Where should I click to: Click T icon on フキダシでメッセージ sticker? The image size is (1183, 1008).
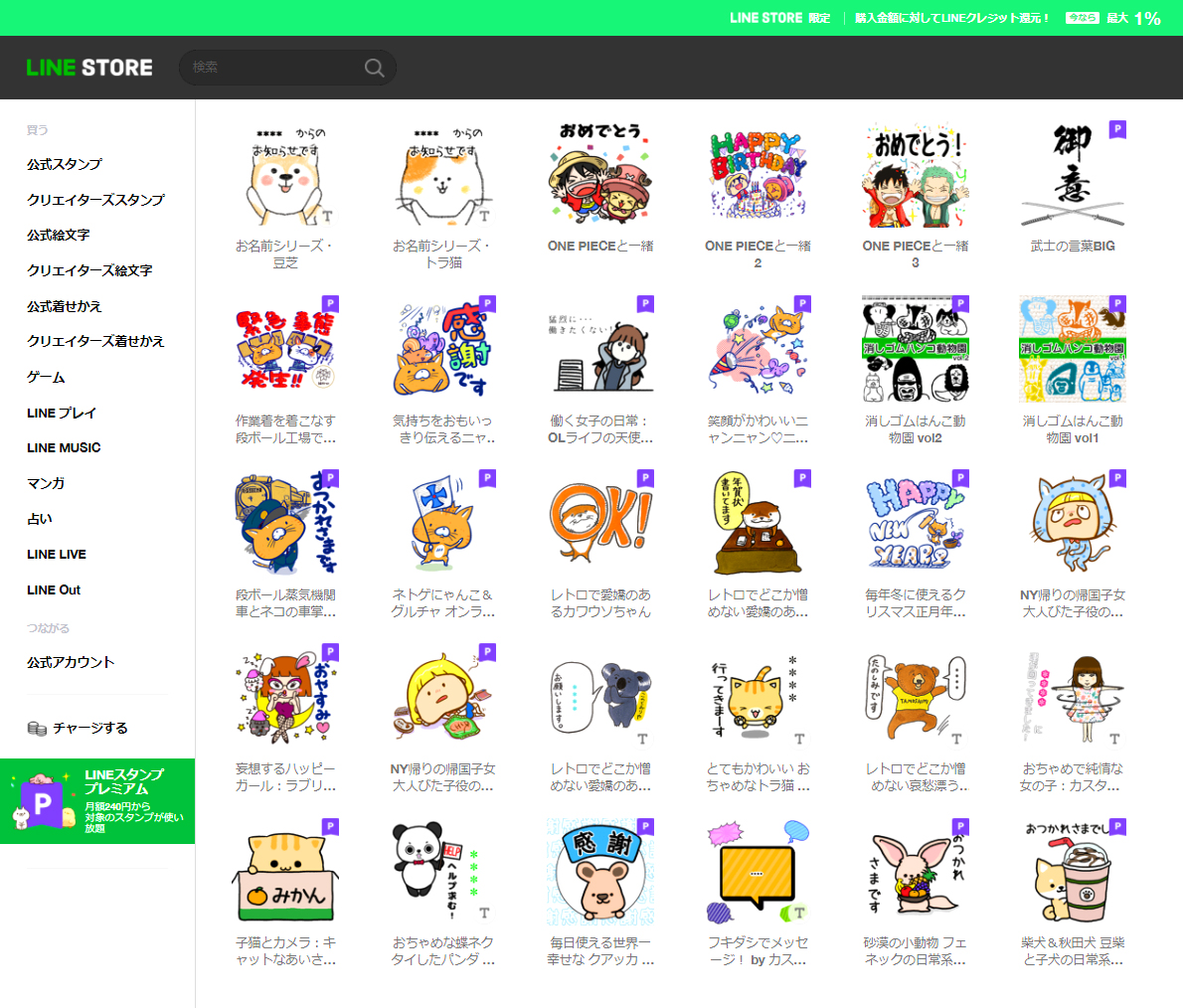799,914
